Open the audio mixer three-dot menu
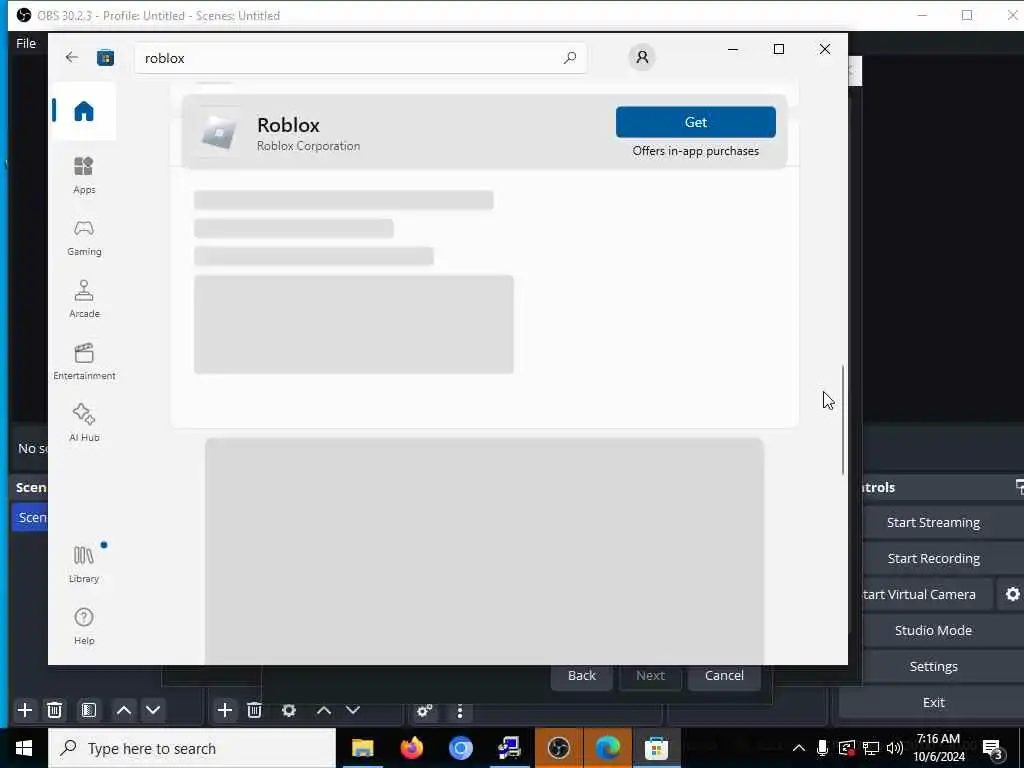 460,711
